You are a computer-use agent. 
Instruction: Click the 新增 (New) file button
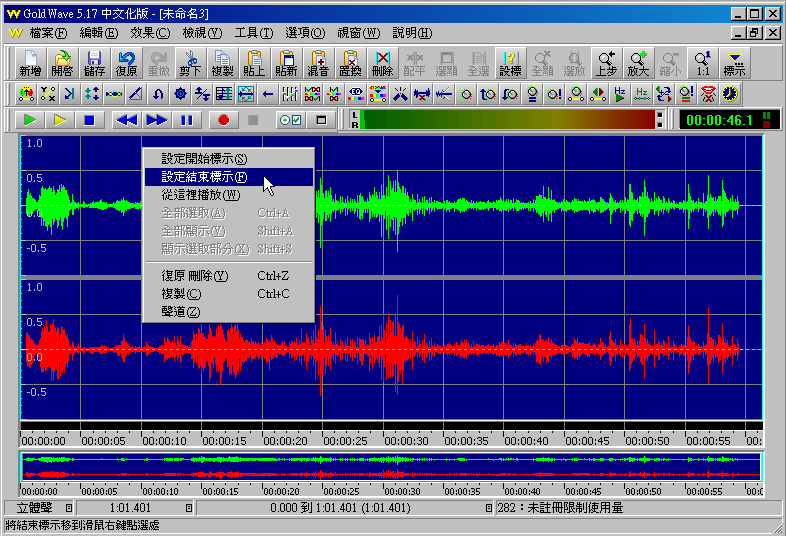(x=30, y=63)
